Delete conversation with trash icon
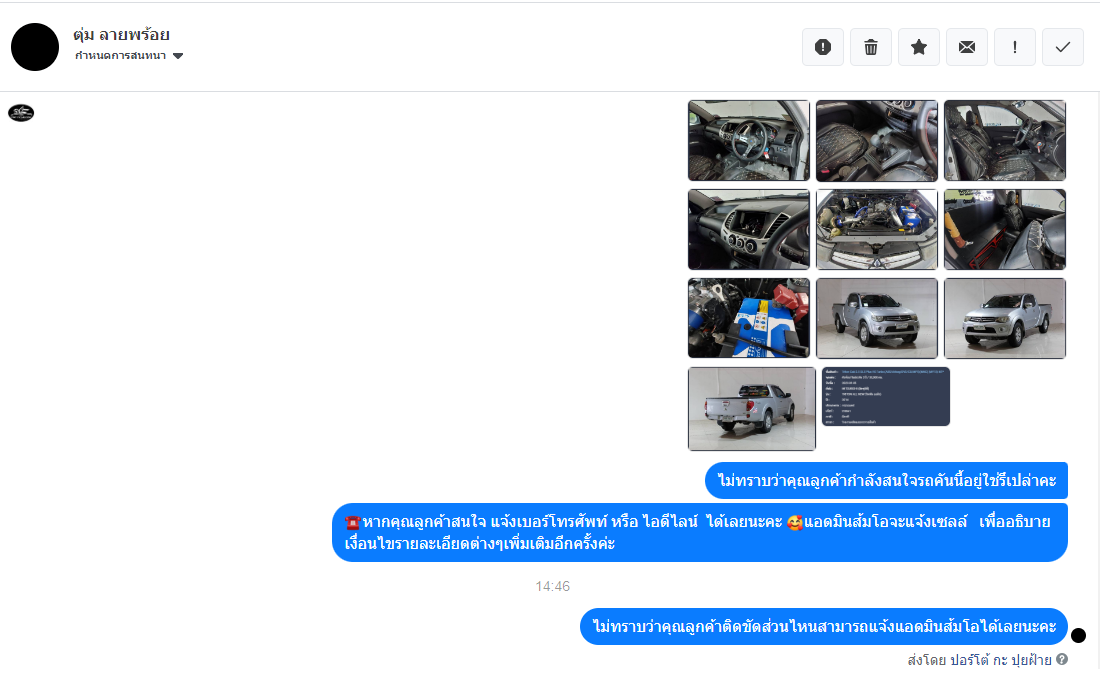1100x674 pixels. pyautogui.click(x=871, y=47)
